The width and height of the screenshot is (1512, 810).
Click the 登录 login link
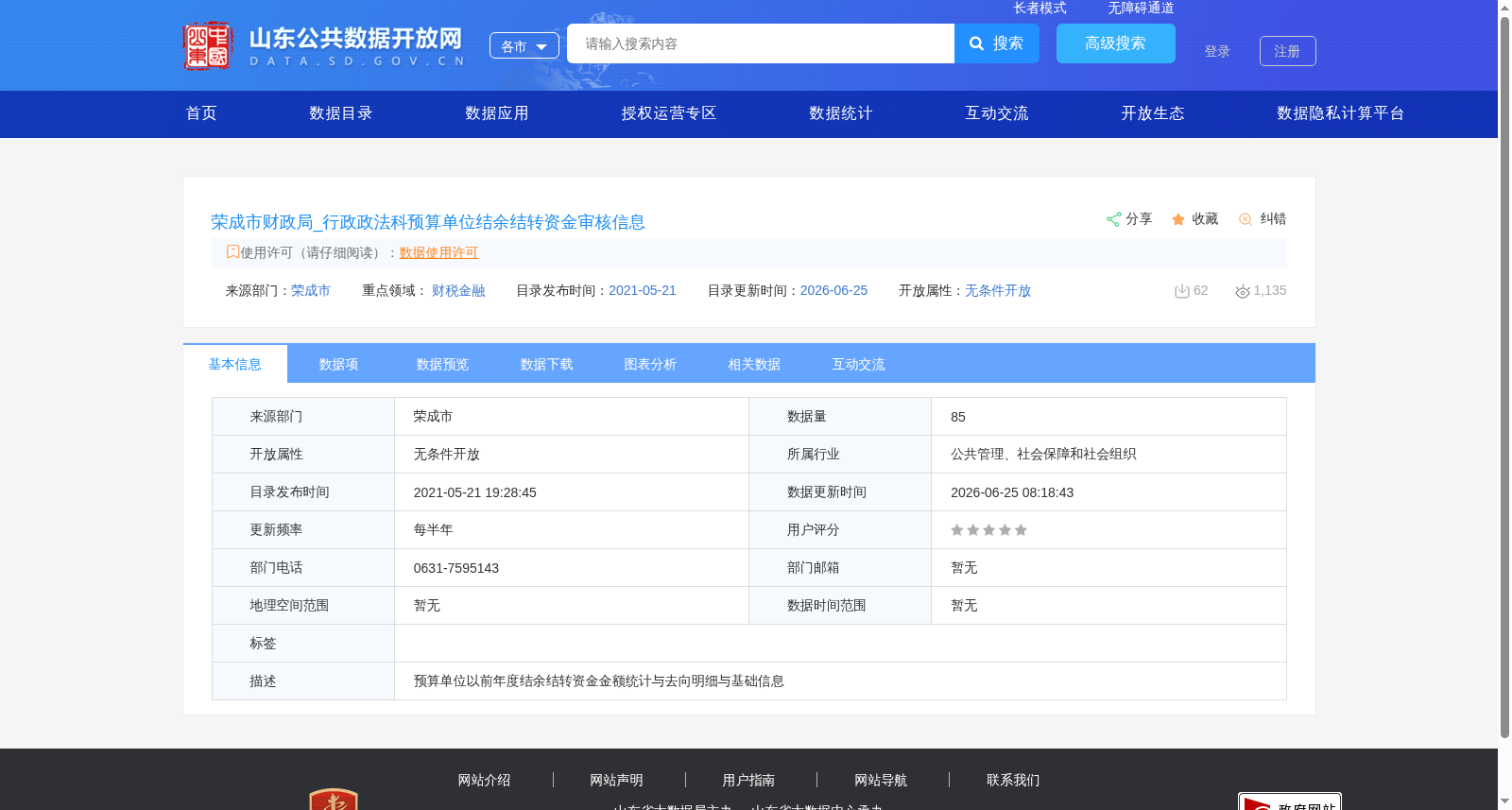point(1217,51)
